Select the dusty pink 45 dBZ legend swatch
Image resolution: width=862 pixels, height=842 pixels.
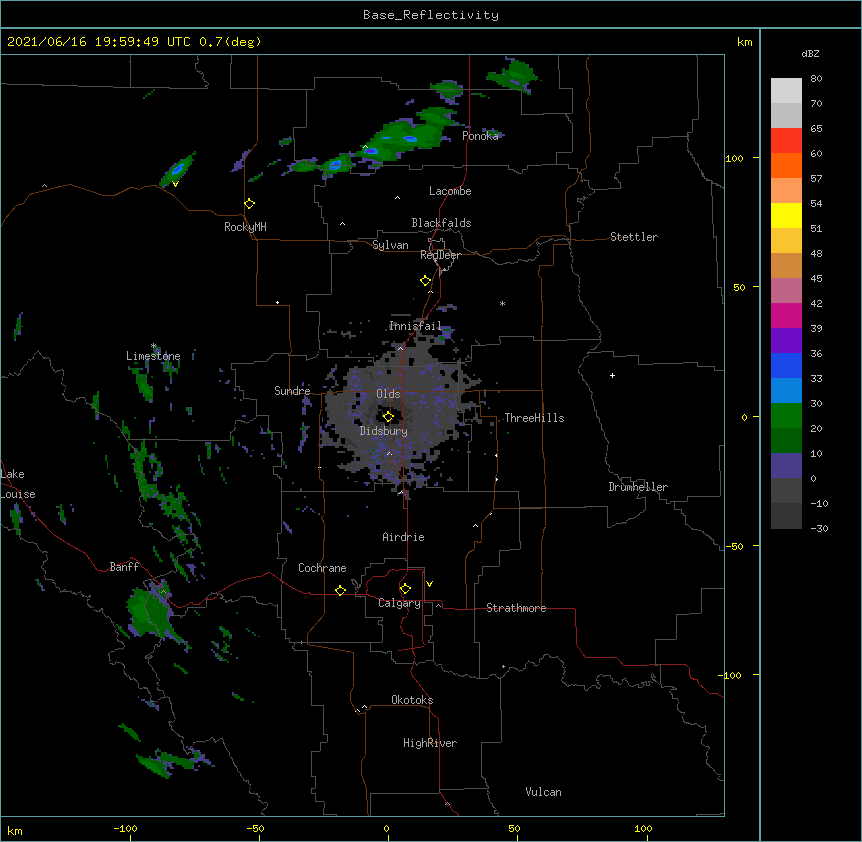coord(786,291)
